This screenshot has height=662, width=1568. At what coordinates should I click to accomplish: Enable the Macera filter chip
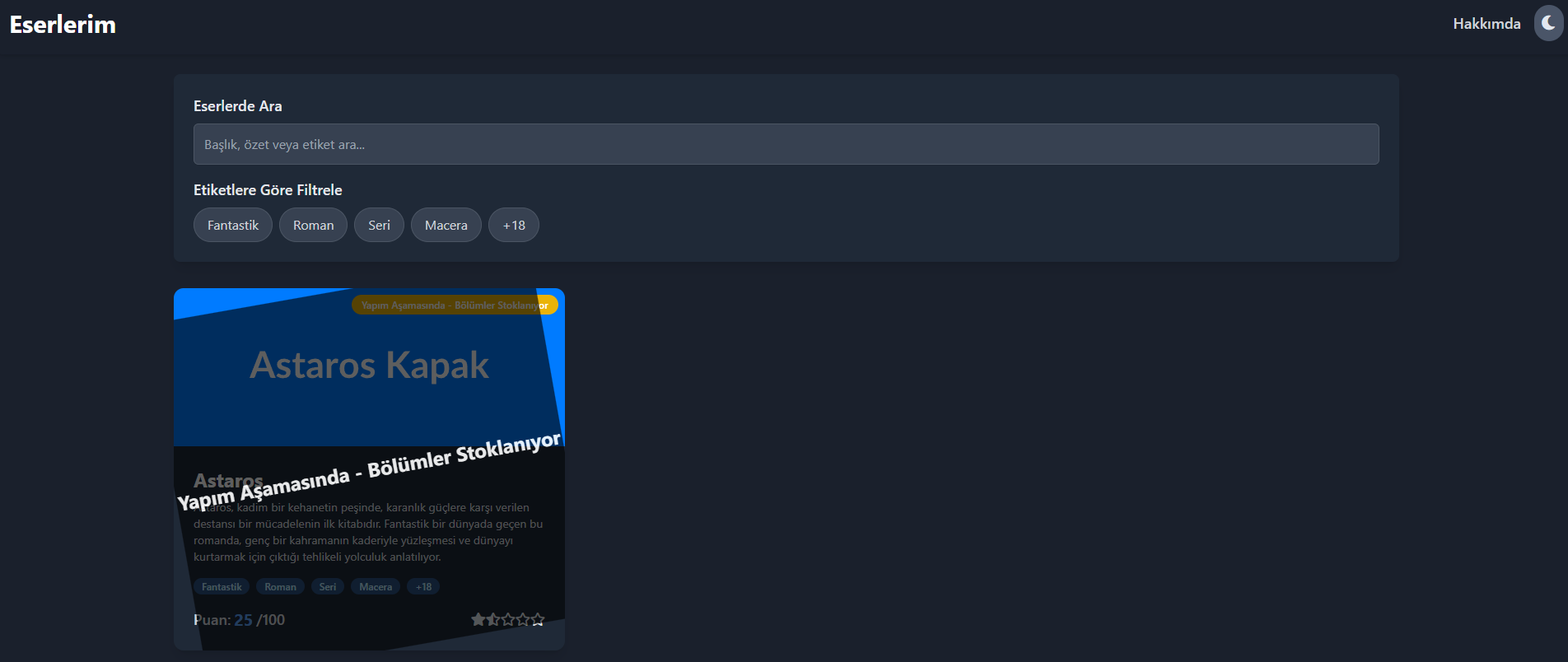coord(446,225)
